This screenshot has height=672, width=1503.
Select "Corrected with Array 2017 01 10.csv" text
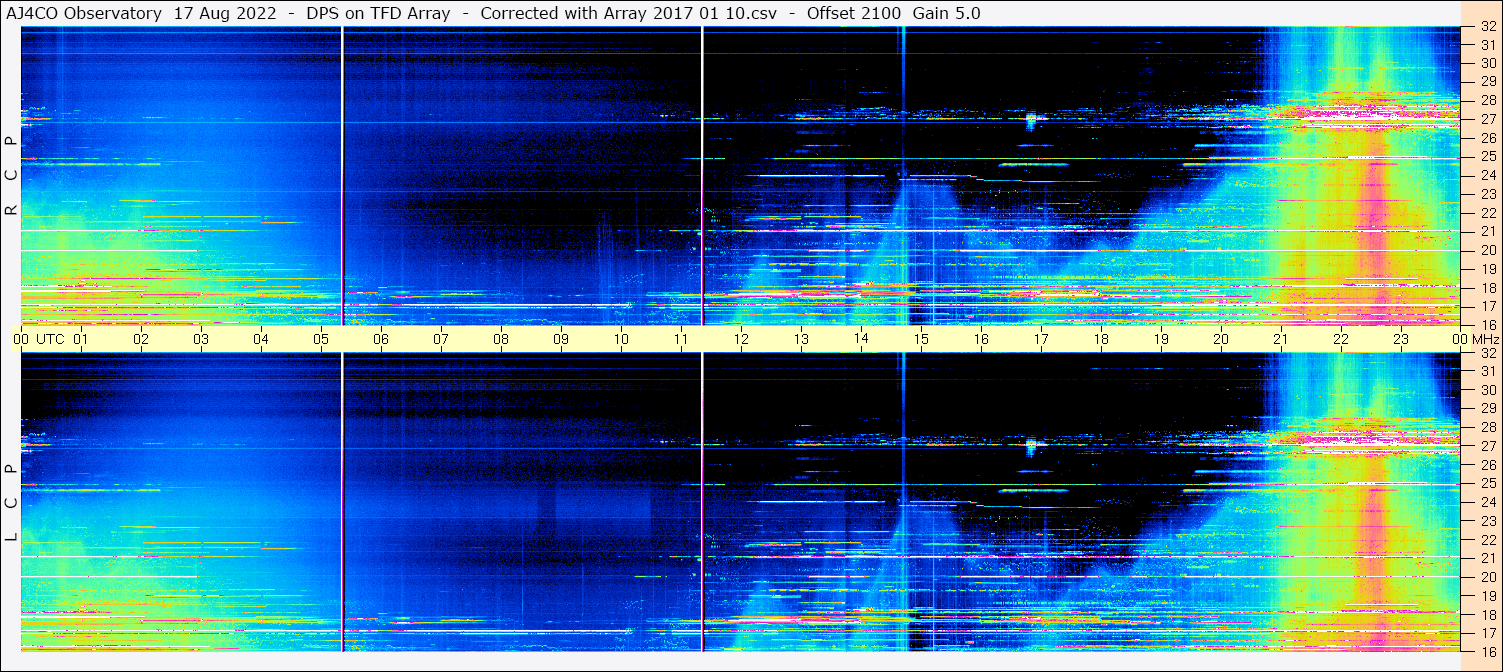point(631,13)
